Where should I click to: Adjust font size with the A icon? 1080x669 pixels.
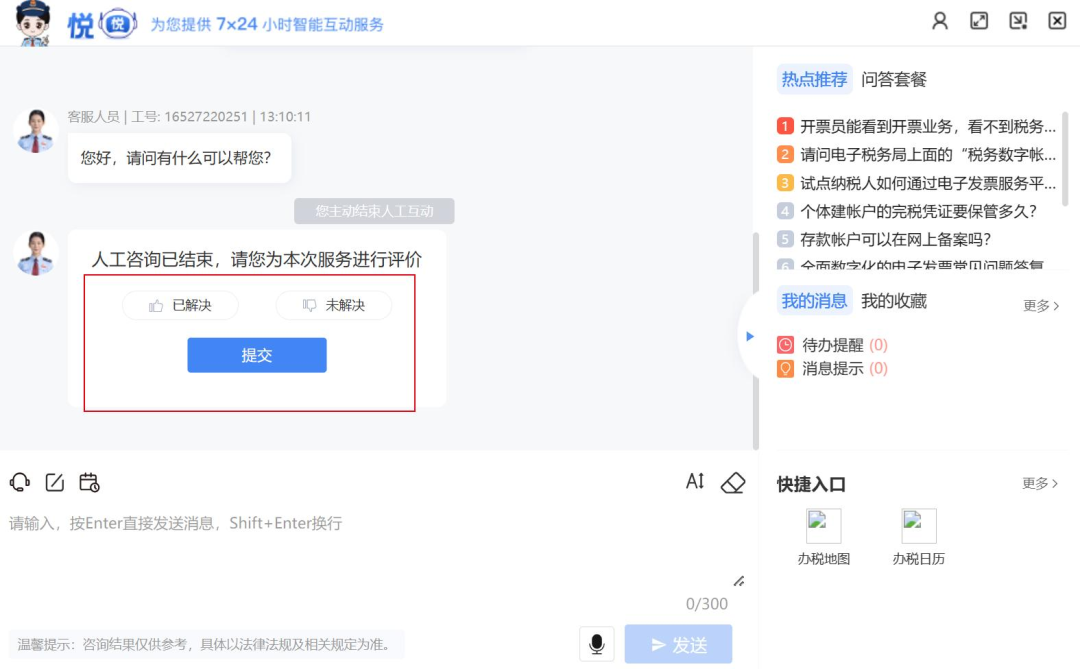pos(696,481)
